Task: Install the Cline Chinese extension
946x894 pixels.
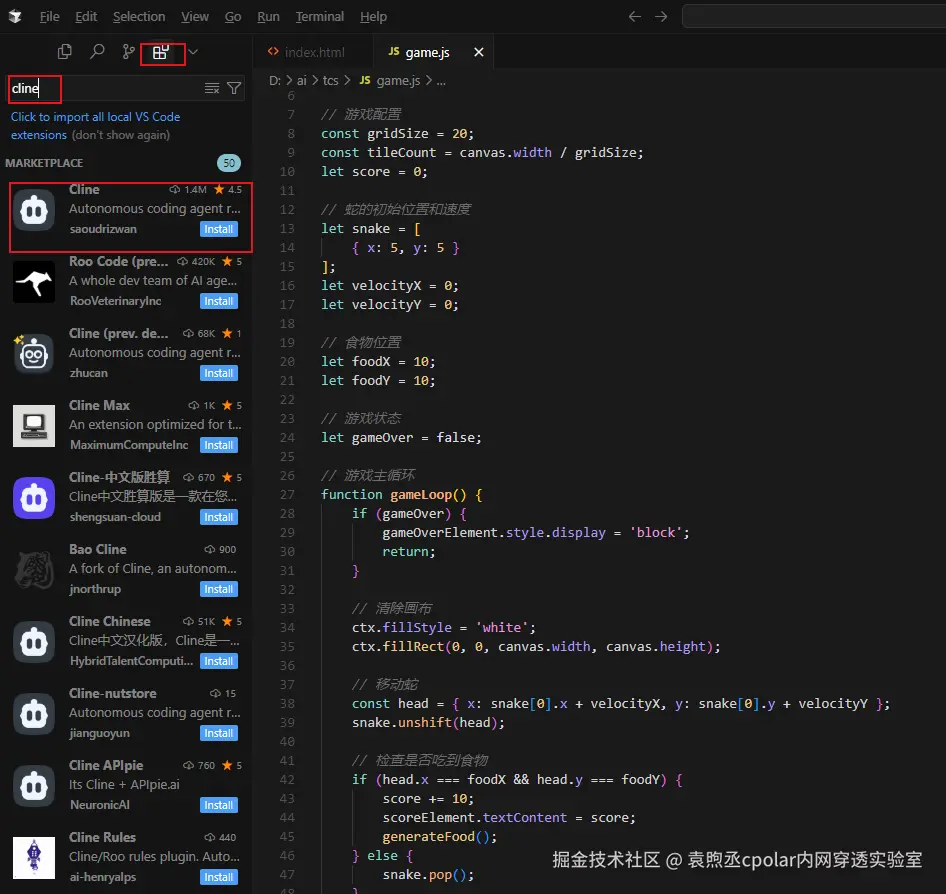Action: pyautogui.click(x=218, y=661)
